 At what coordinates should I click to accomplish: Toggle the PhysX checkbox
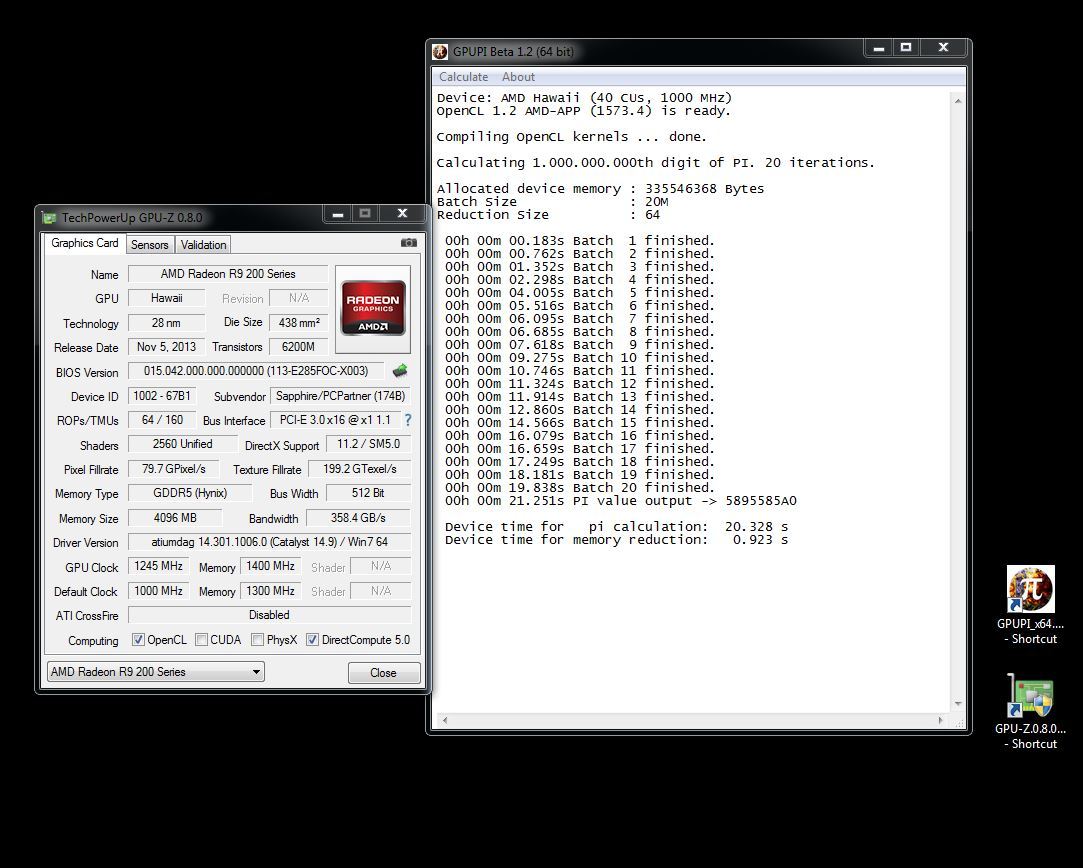coord(257,639)
